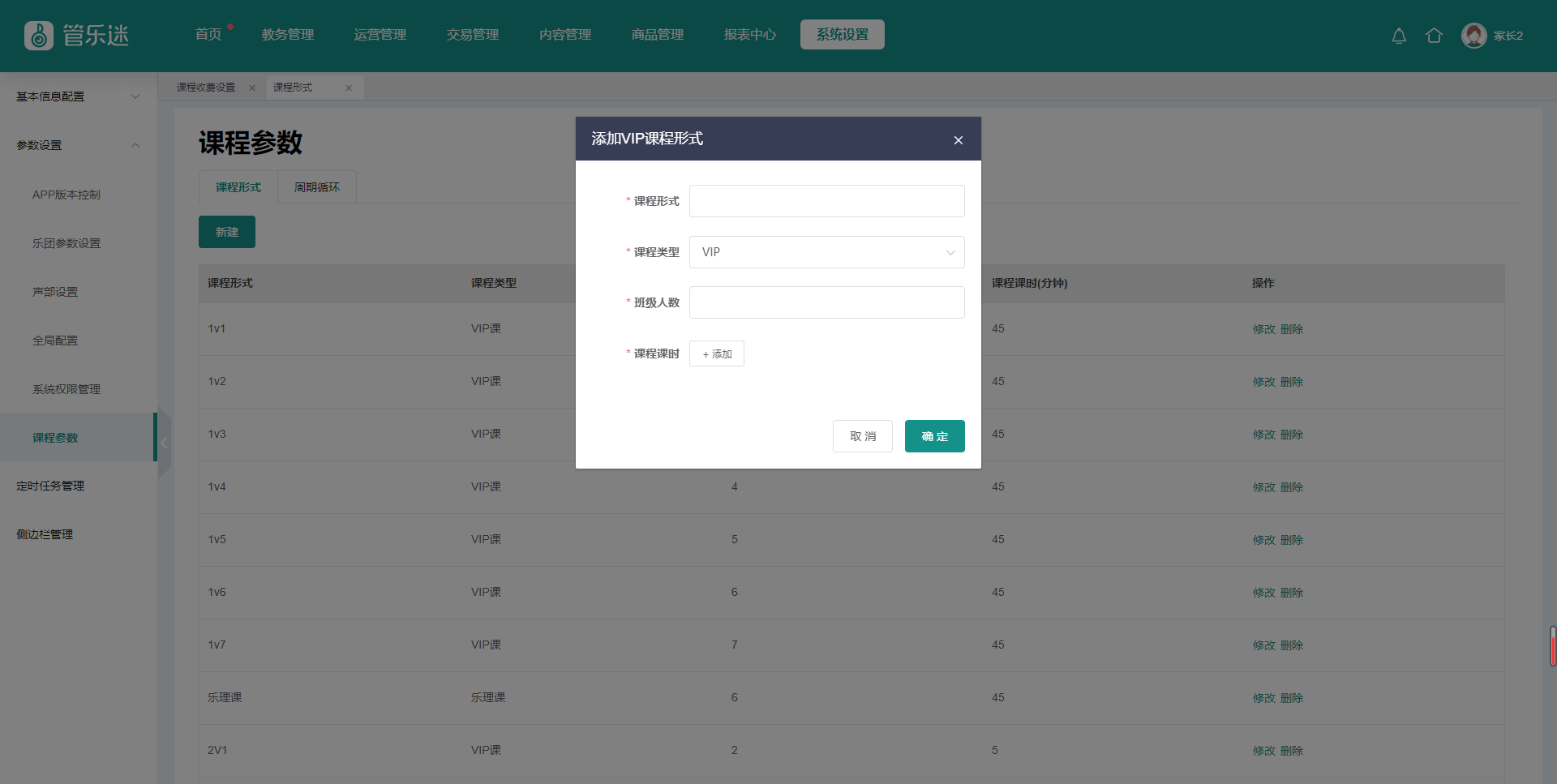Click the page vertical scrollbar

[1552, 646]
